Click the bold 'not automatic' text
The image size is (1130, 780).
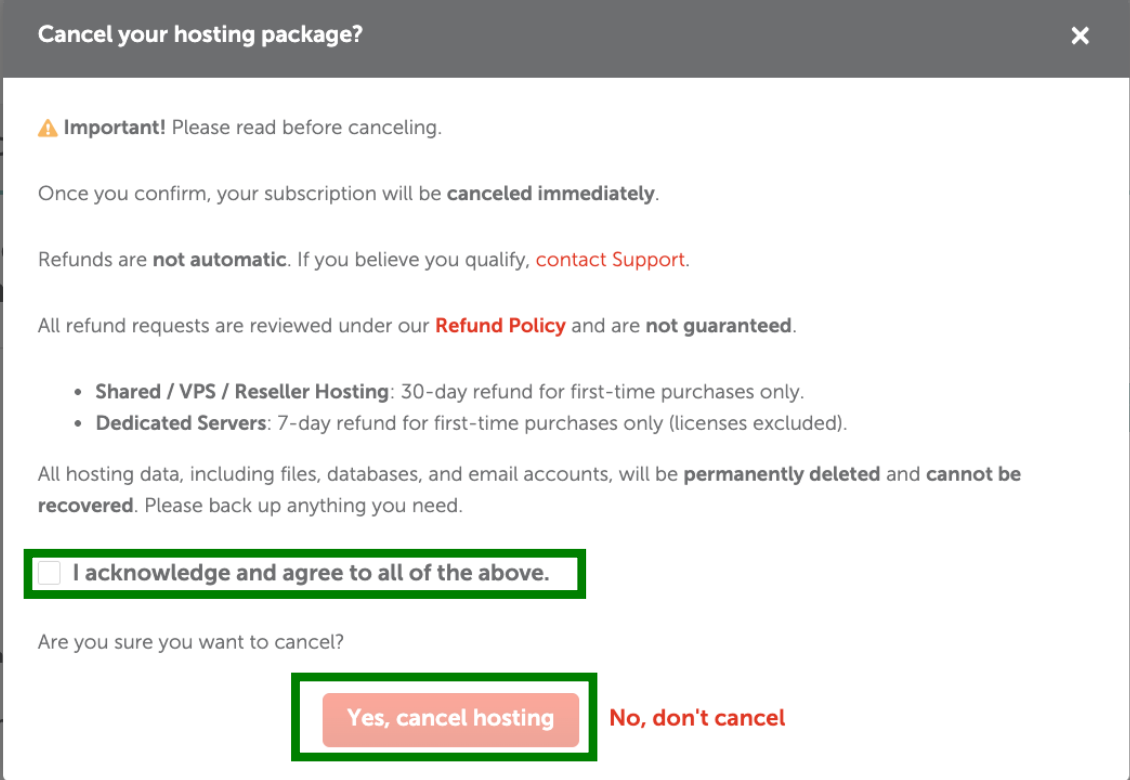point(219,260)
